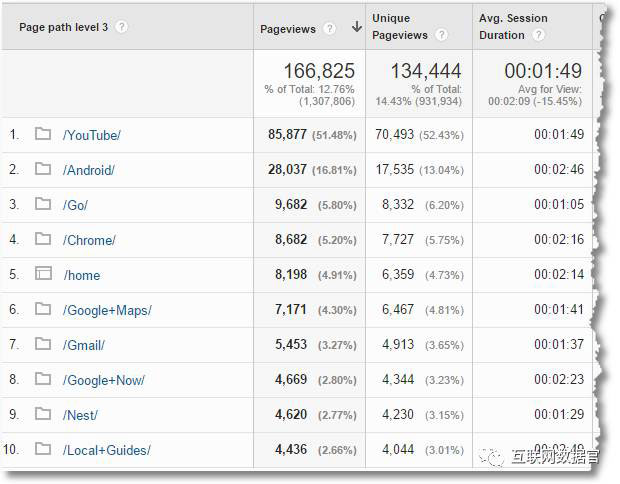The height and width of the screenshot is (484, 620).
Task: Sort by the Unique Pageviews column header
Action: [x=399, y=27]
